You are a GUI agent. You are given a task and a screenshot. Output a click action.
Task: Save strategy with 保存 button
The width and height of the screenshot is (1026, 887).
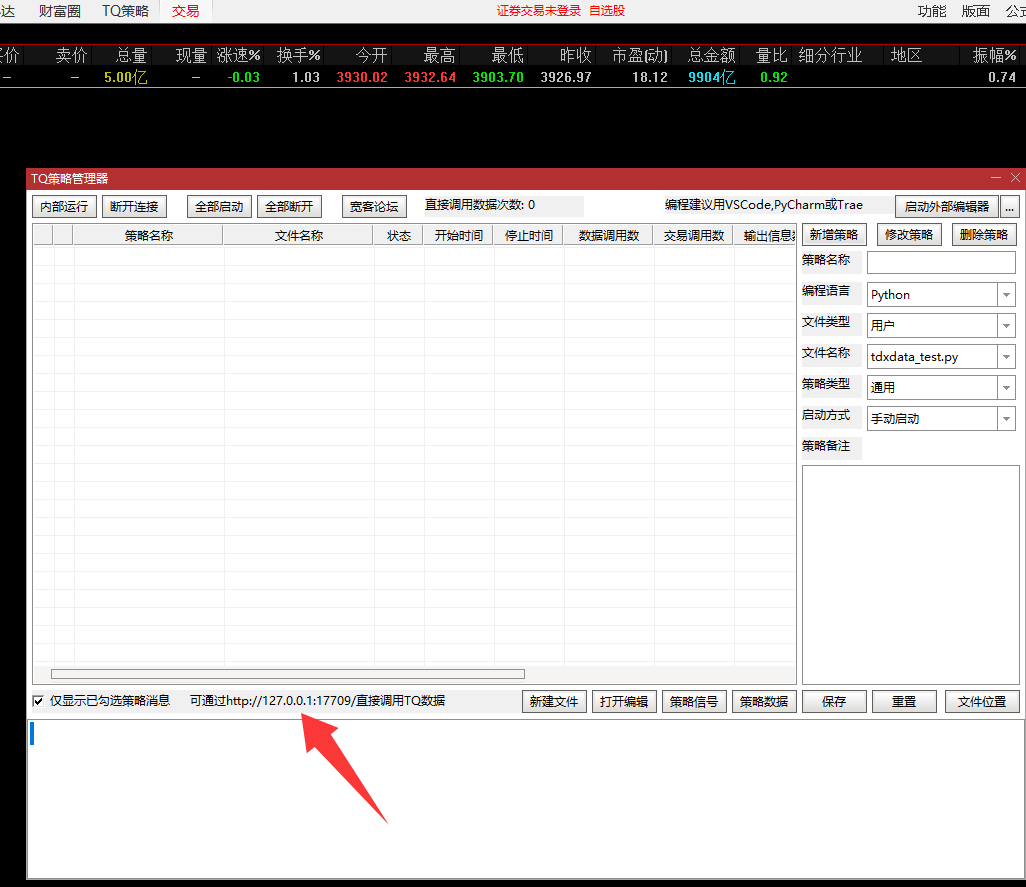pos(834,702)
